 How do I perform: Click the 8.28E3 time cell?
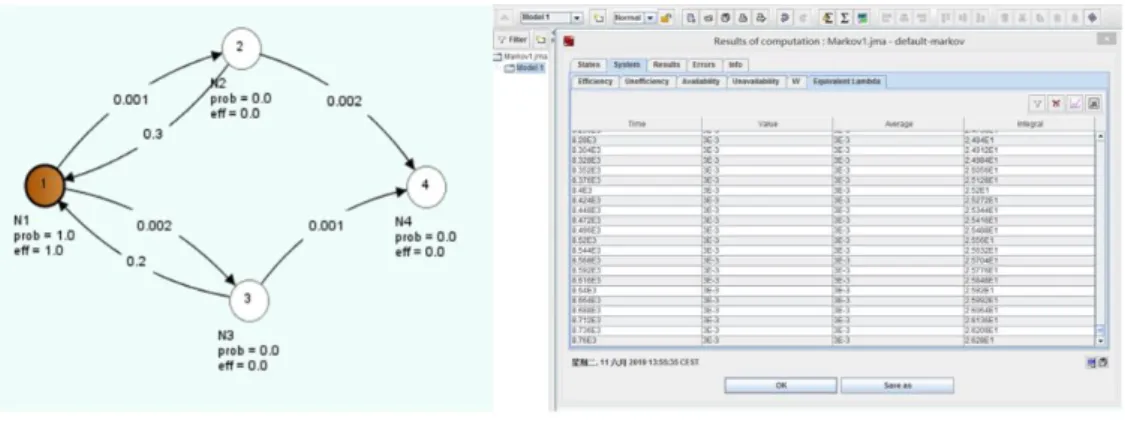pos(636,141)
